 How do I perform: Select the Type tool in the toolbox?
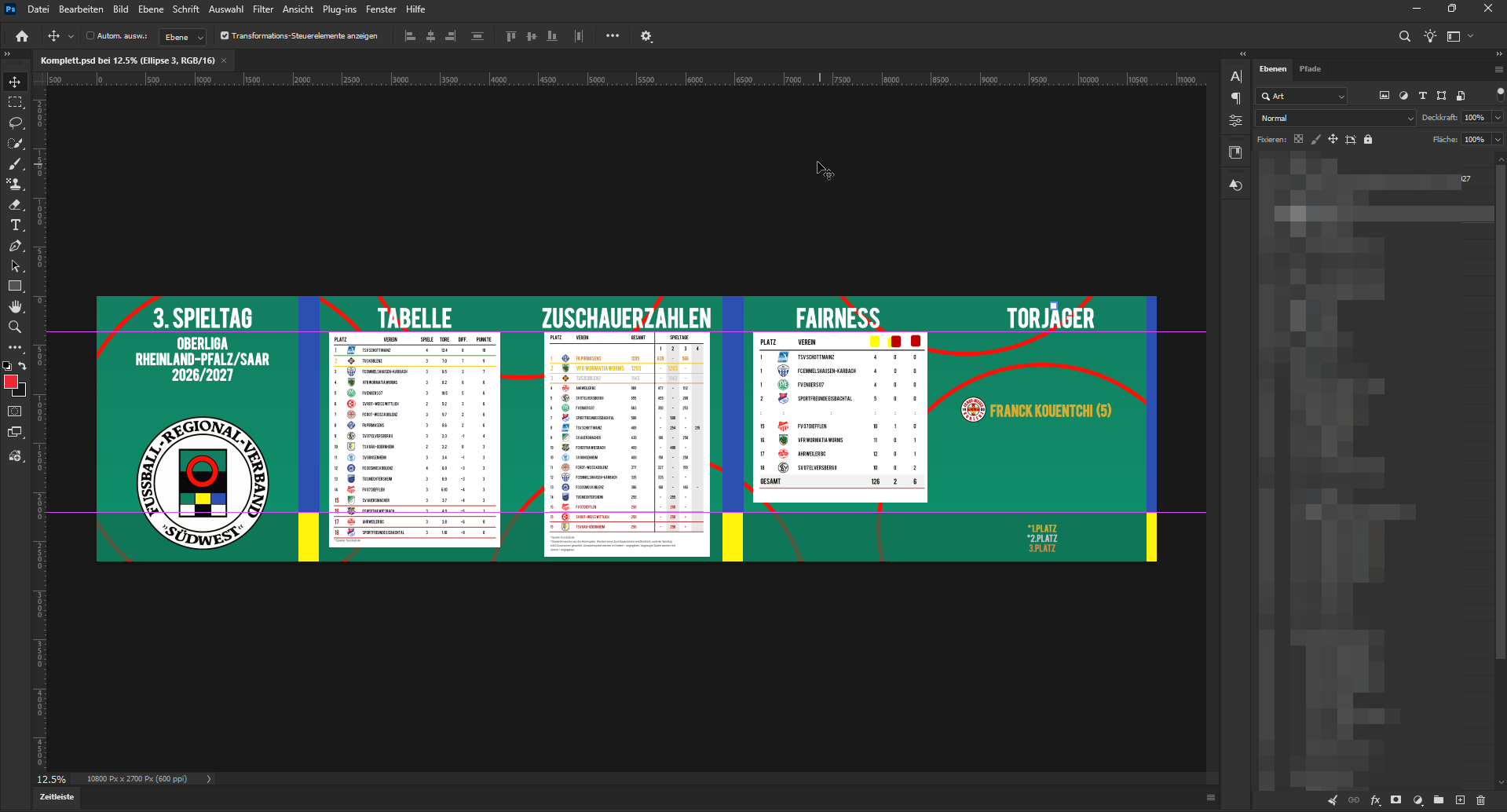coord(15,225)
